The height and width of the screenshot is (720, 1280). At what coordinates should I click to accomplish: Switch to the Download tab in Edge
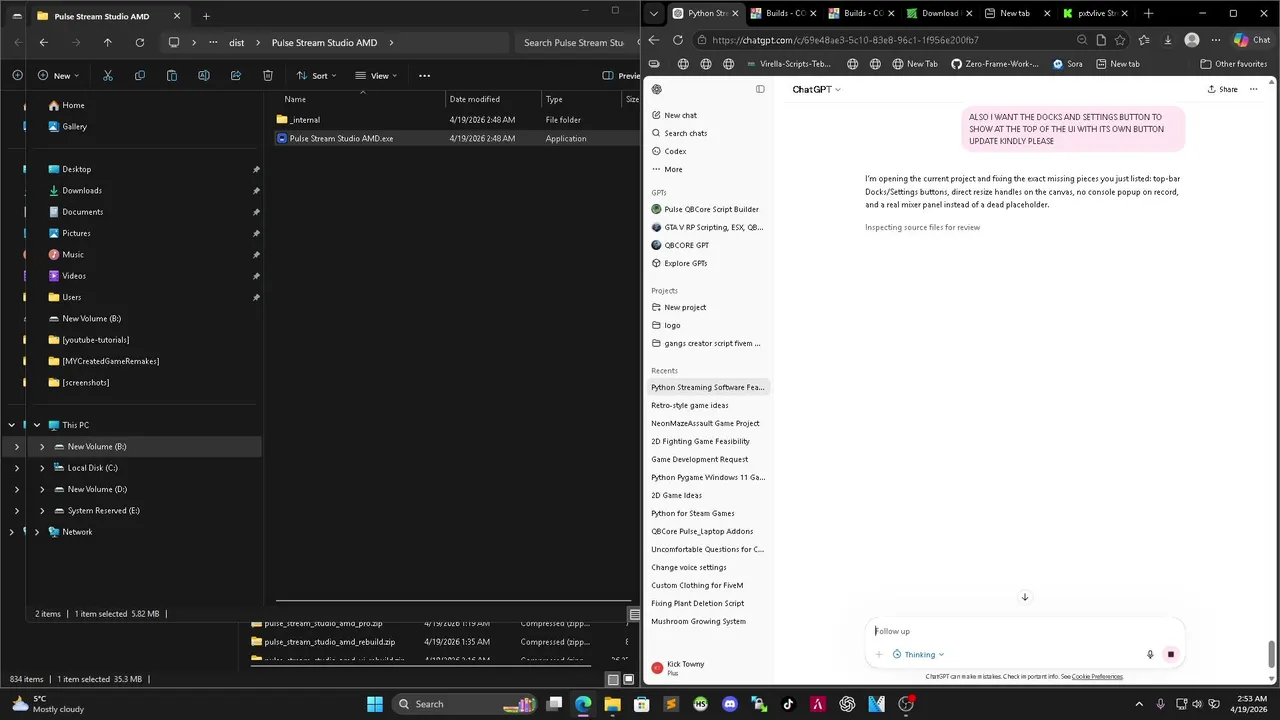tap(938, 13)
